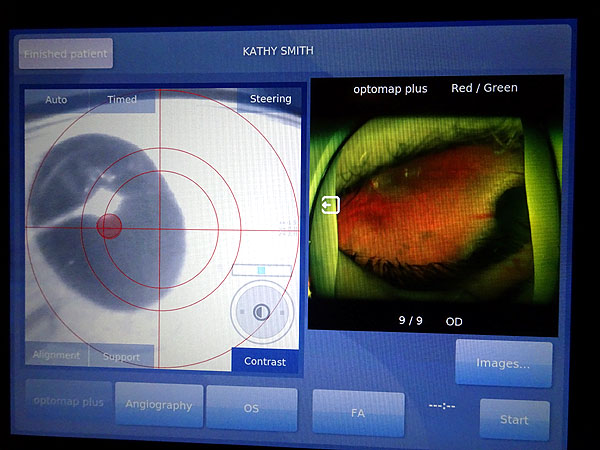Switch to Timed capture tab
Screen dimensions: 600x450
[x=122, y=100]
